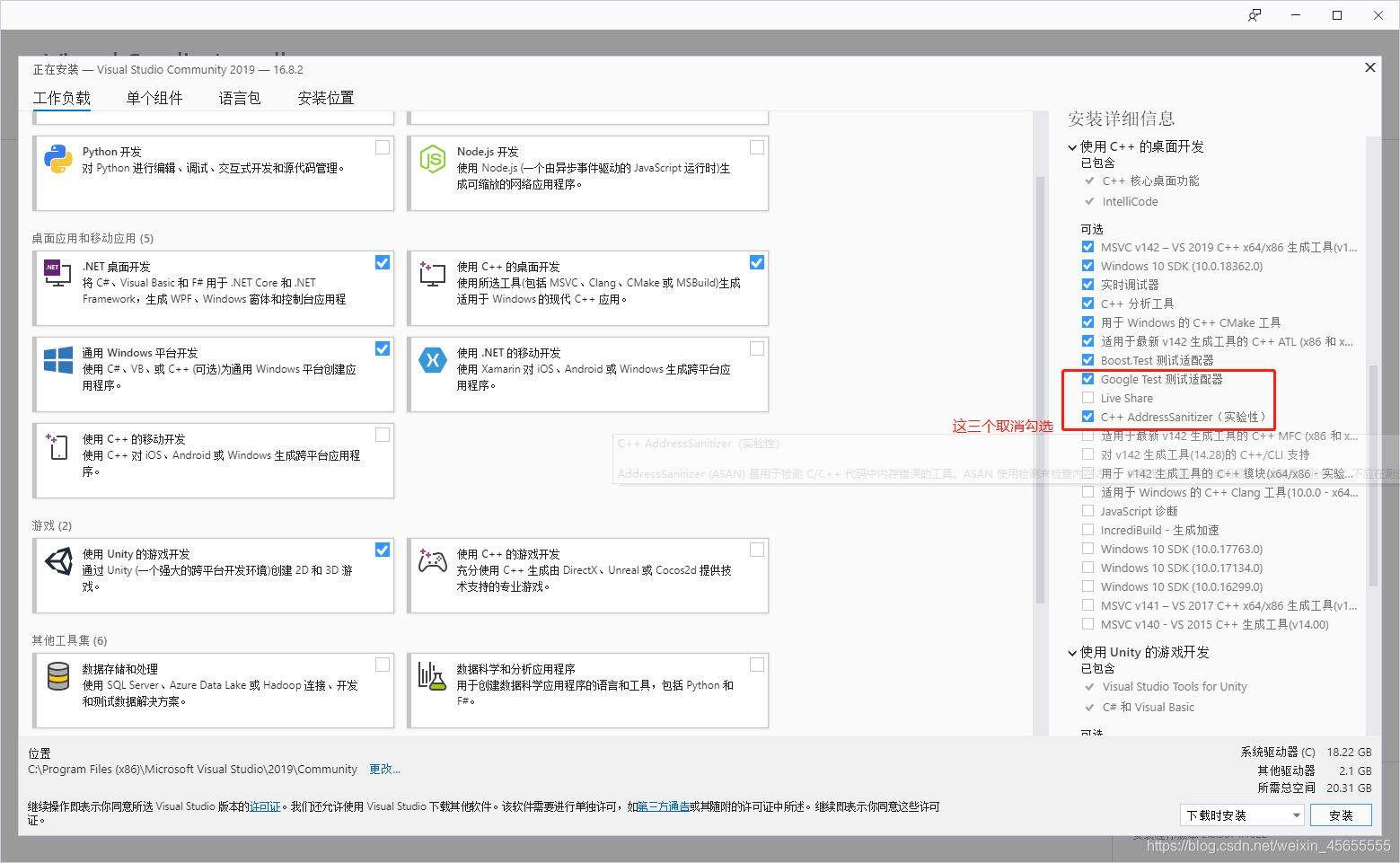Click the data storage and processing database icon
This screenshot has width=1400, height=863.
pos(58,676)
